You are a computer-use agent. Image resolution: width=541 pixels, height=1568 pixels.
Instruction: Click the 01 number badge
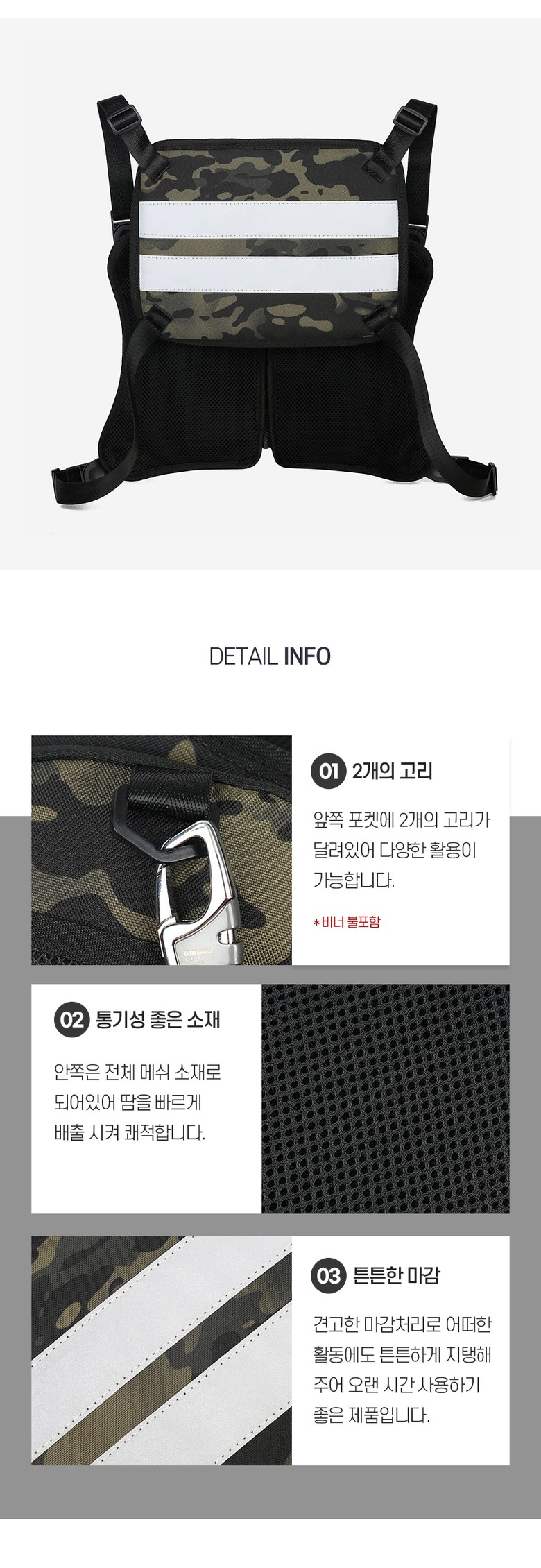[x=329, y=772]
